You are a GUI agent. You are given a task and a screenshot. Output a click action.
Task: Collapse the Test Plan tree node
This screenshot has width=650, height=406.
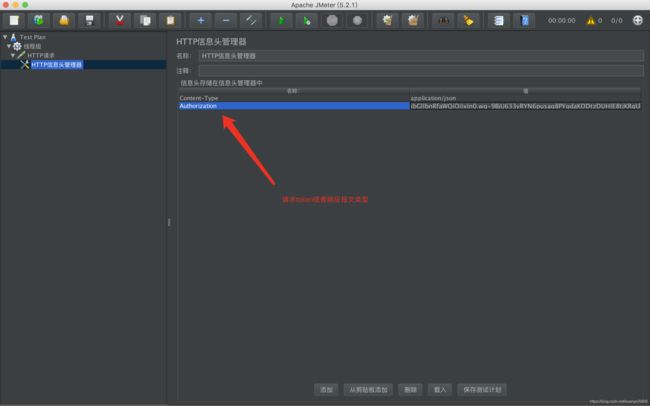tap(5, 37)
